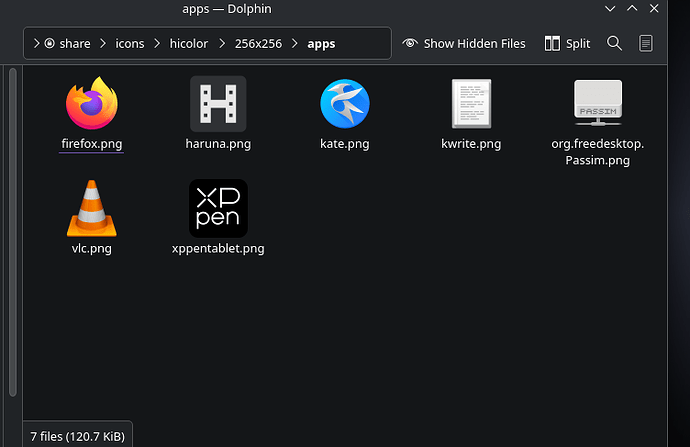Toggle Show Hidden Files
Viewport: 690px width, 447px height.
tap(464, 44)
